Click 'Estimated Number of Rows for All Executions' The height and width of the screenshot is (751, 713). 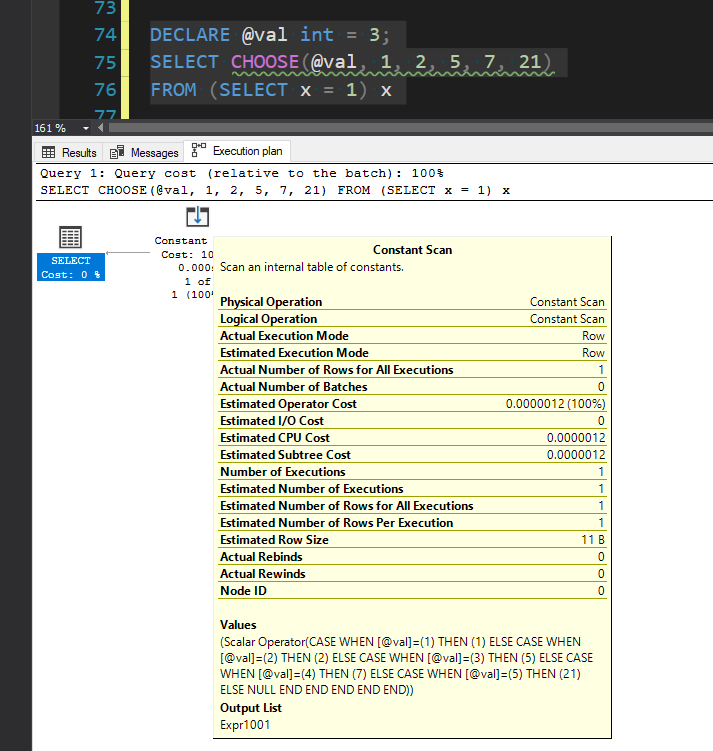[412, 506]
